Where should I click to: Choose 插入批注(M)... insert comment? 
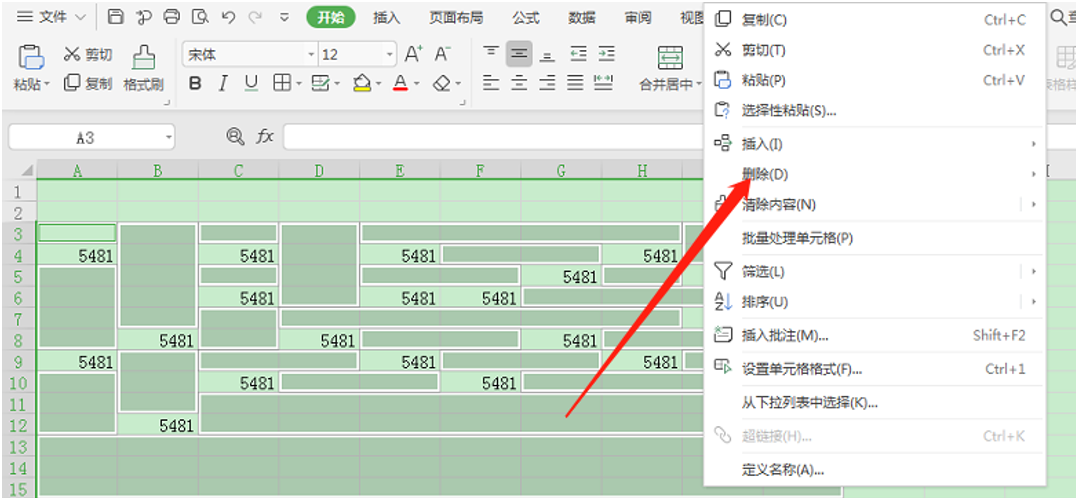point(875,335)
